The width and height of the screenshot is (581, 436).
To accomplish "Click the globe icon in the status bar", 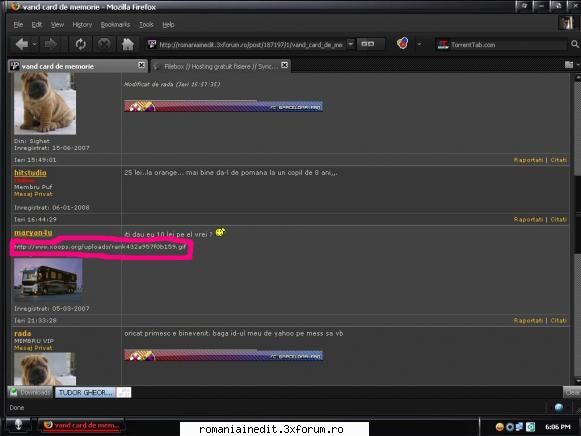I will (559, 407).
